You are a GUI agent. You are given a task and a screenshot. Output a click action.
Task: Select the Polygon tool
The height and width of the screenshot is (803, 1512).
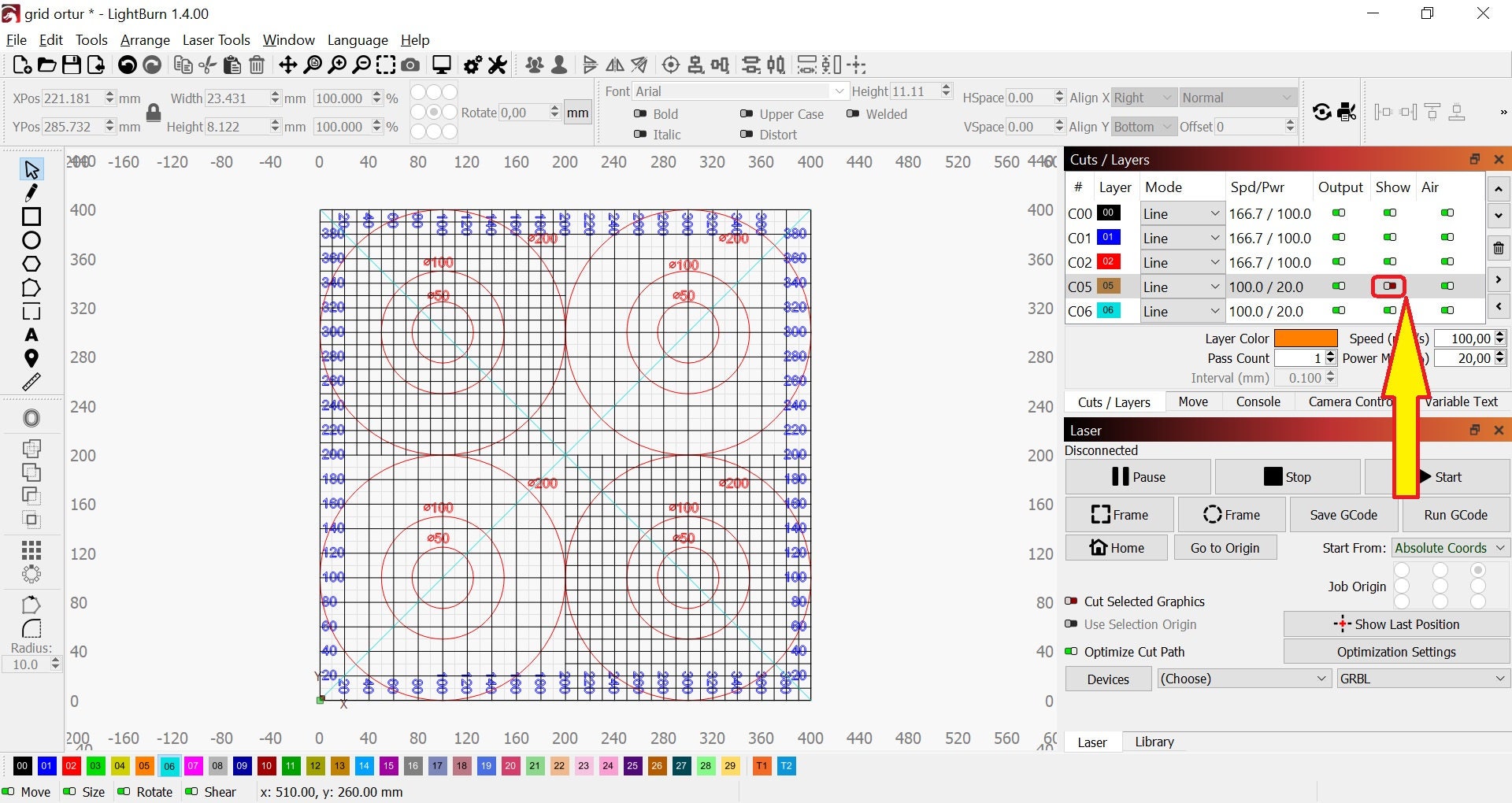pos(31,264)
